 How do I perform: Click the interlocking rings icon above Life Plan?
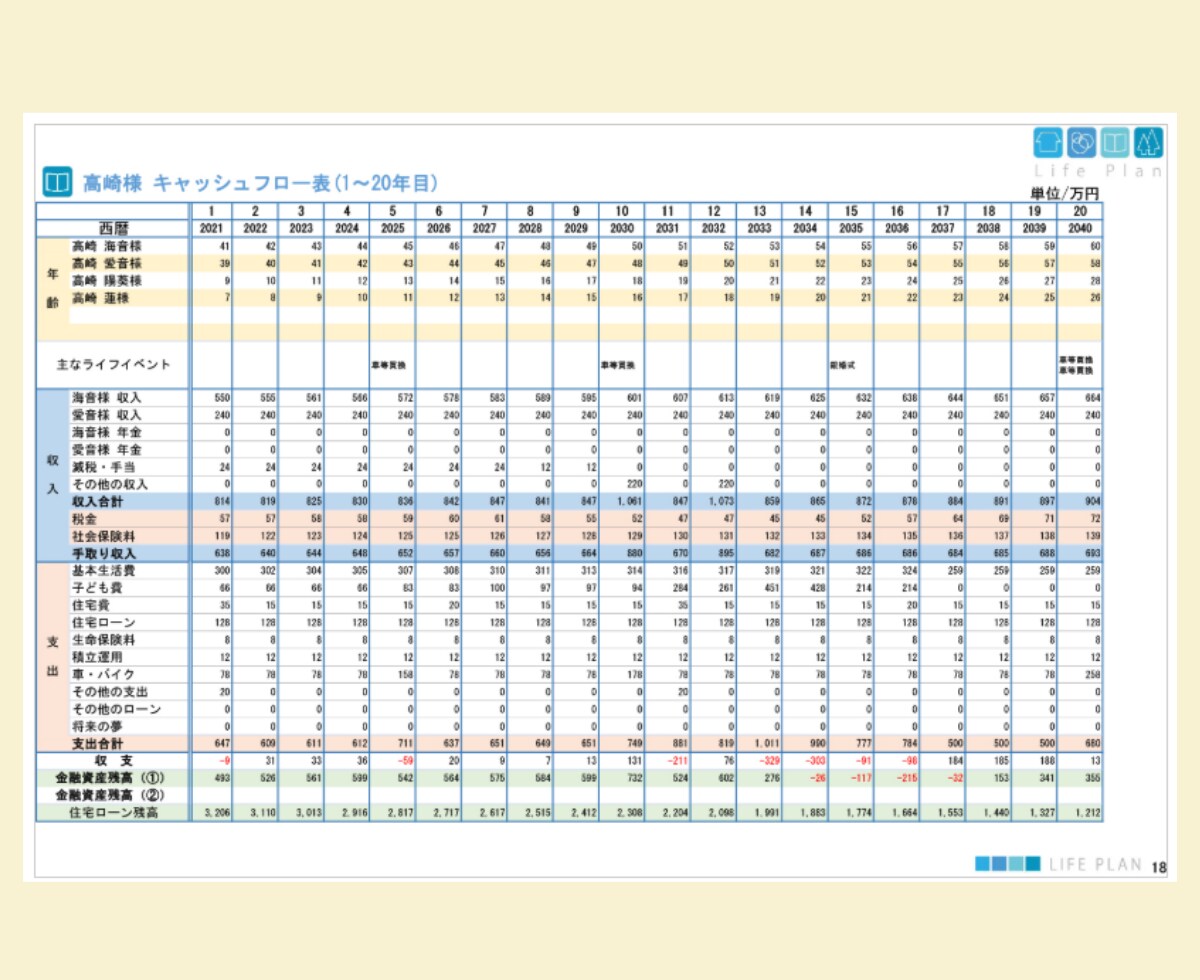point(1082,143)
